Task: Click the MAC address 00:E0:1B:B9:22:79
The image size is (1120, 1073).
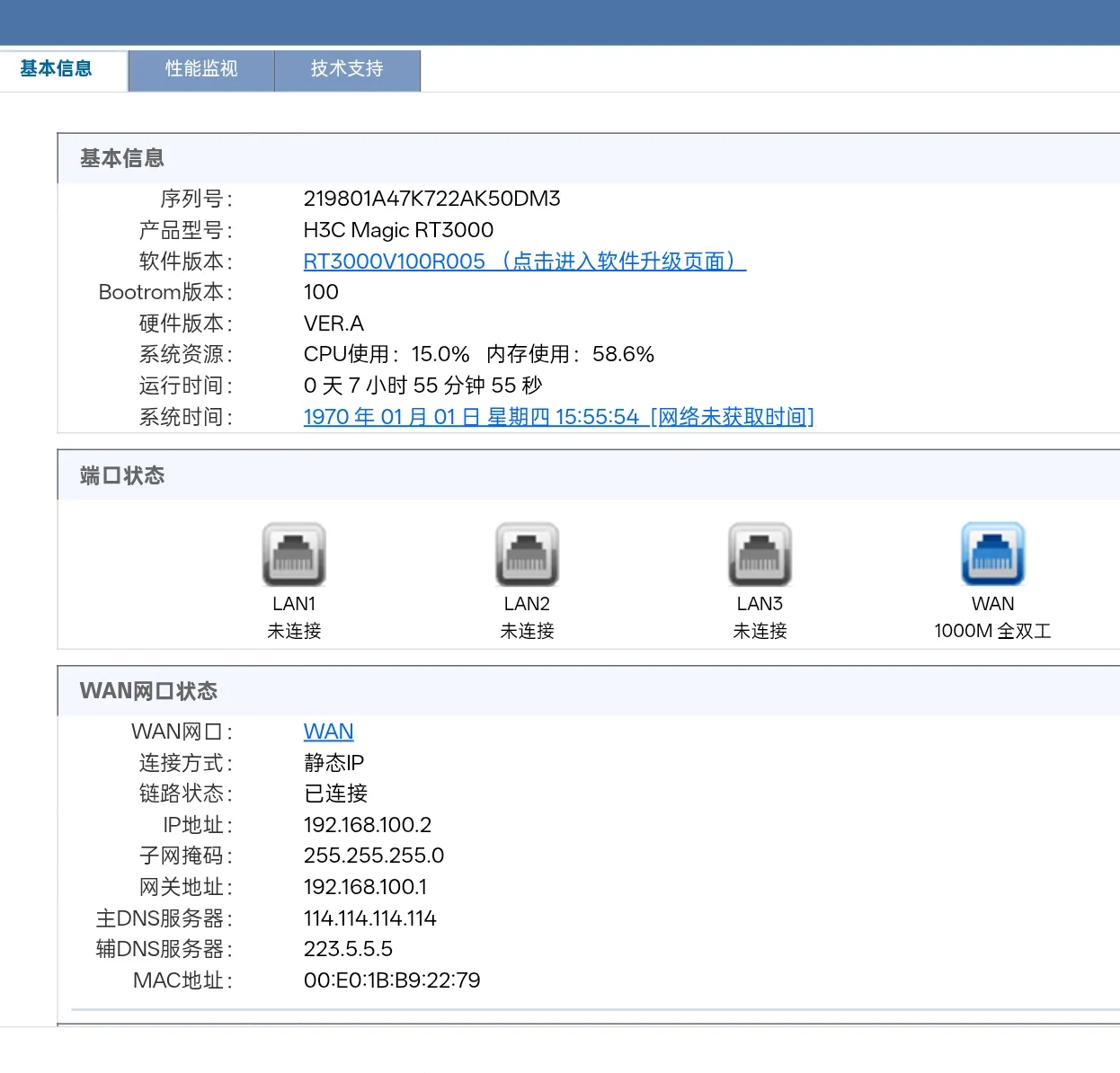Action: pyautogui.click(x=391, y=980)
